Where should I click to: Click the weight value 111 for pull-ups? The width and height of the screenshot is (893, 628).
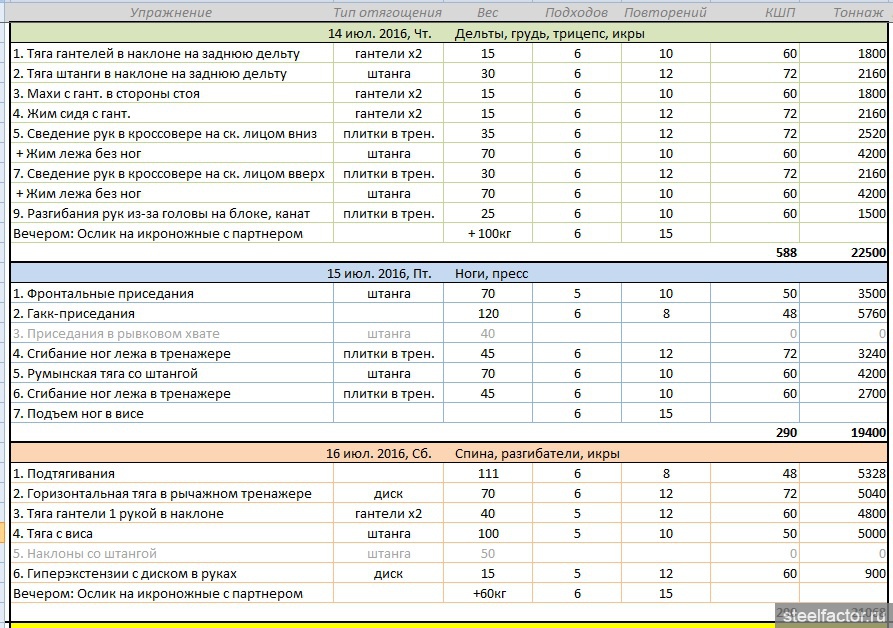(x=488, y=473)
